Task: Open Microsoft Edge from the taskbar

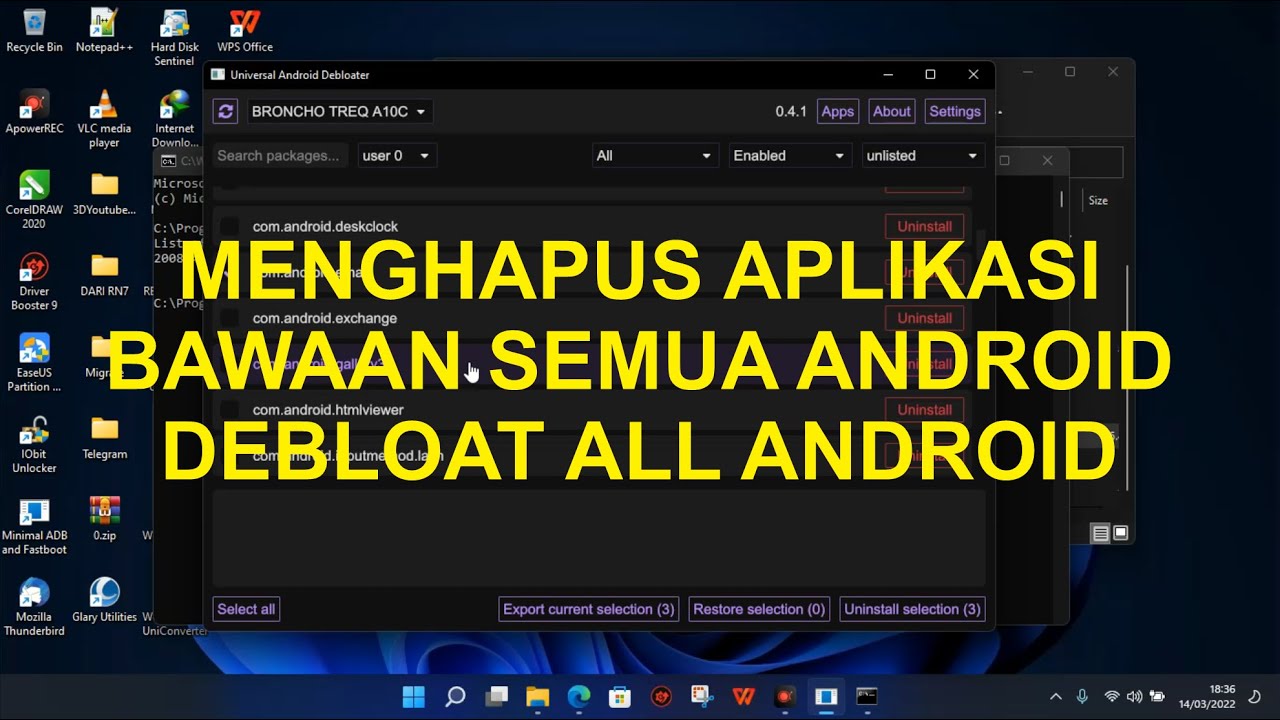Action: click(x=579, y=696)
